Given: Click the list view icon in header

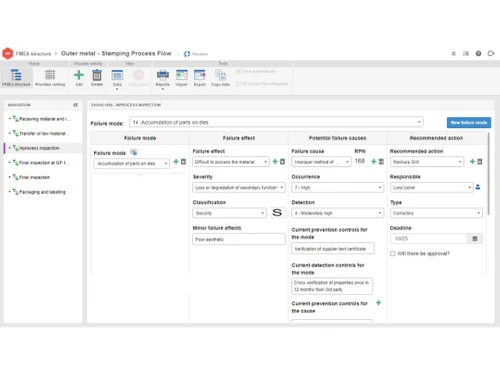Looking at the screenshot, I should tap(466, 53).
